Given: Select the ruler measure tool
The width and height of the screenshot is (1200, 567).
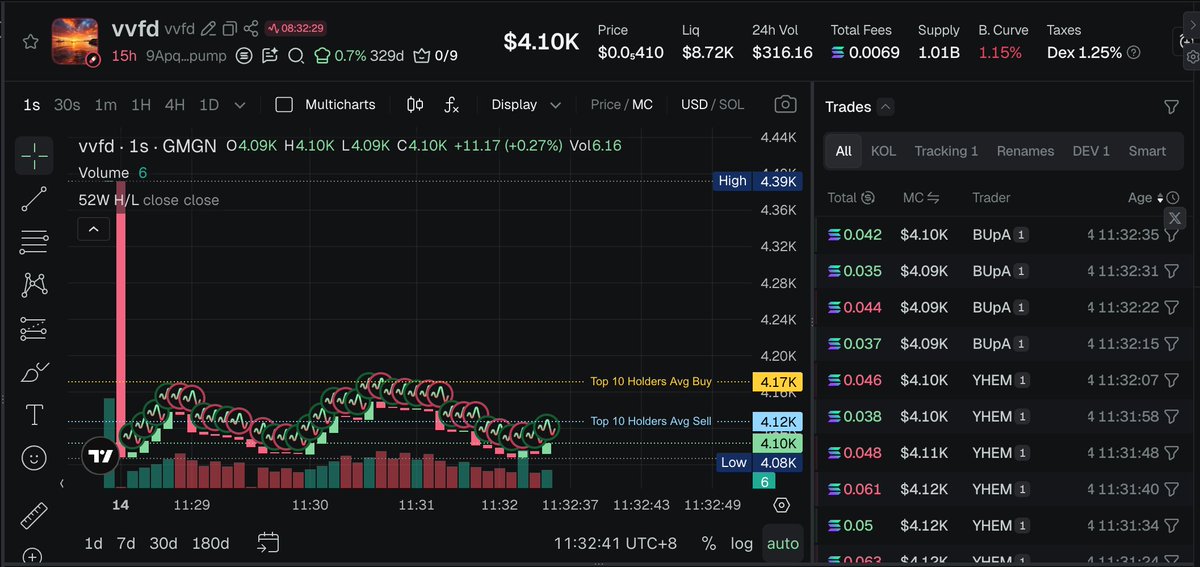Looking at the screenshot, I should point(34,514).
